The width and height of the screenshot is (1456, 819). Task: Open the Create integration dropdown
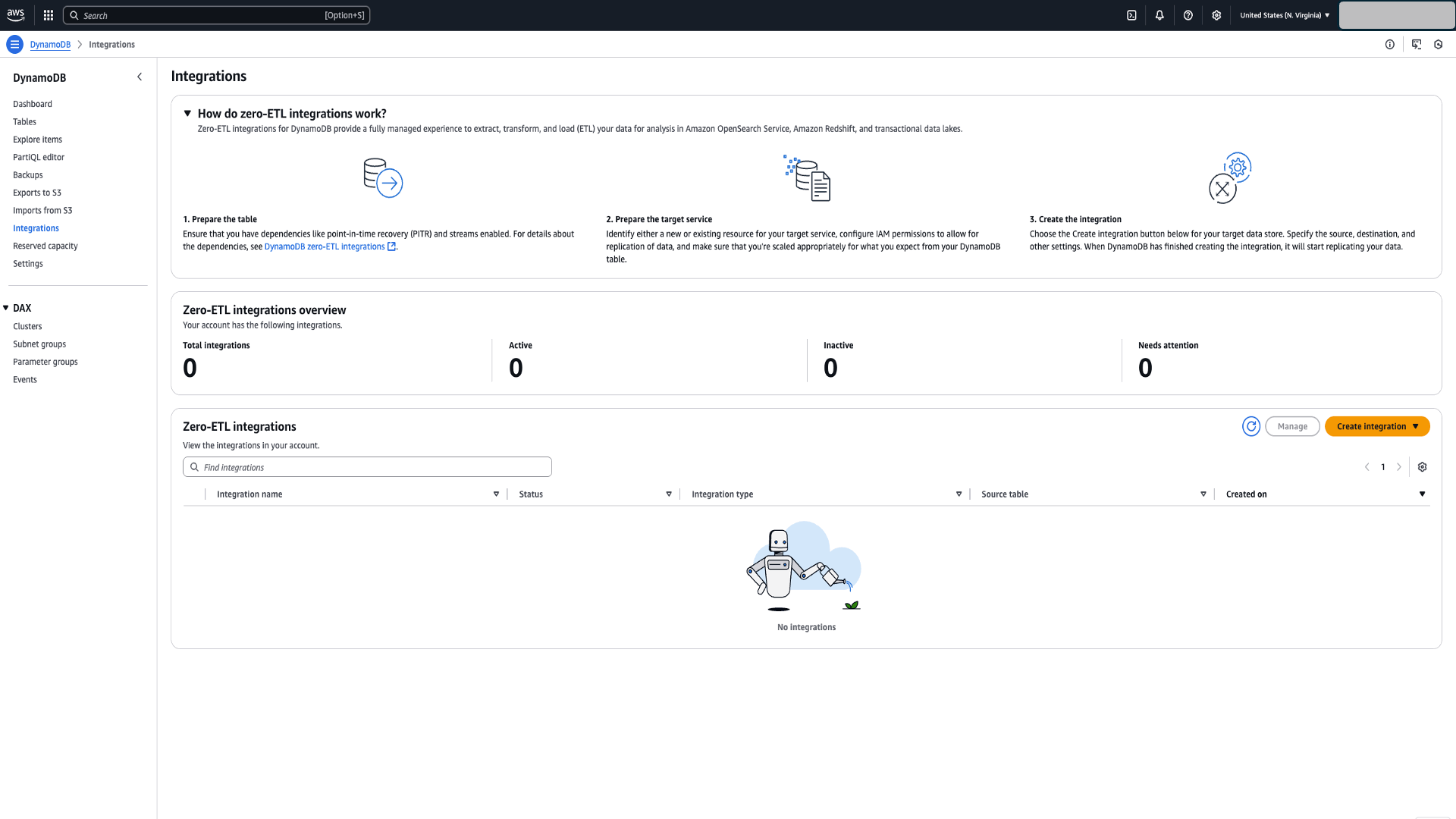click(x=1377, y=426)
